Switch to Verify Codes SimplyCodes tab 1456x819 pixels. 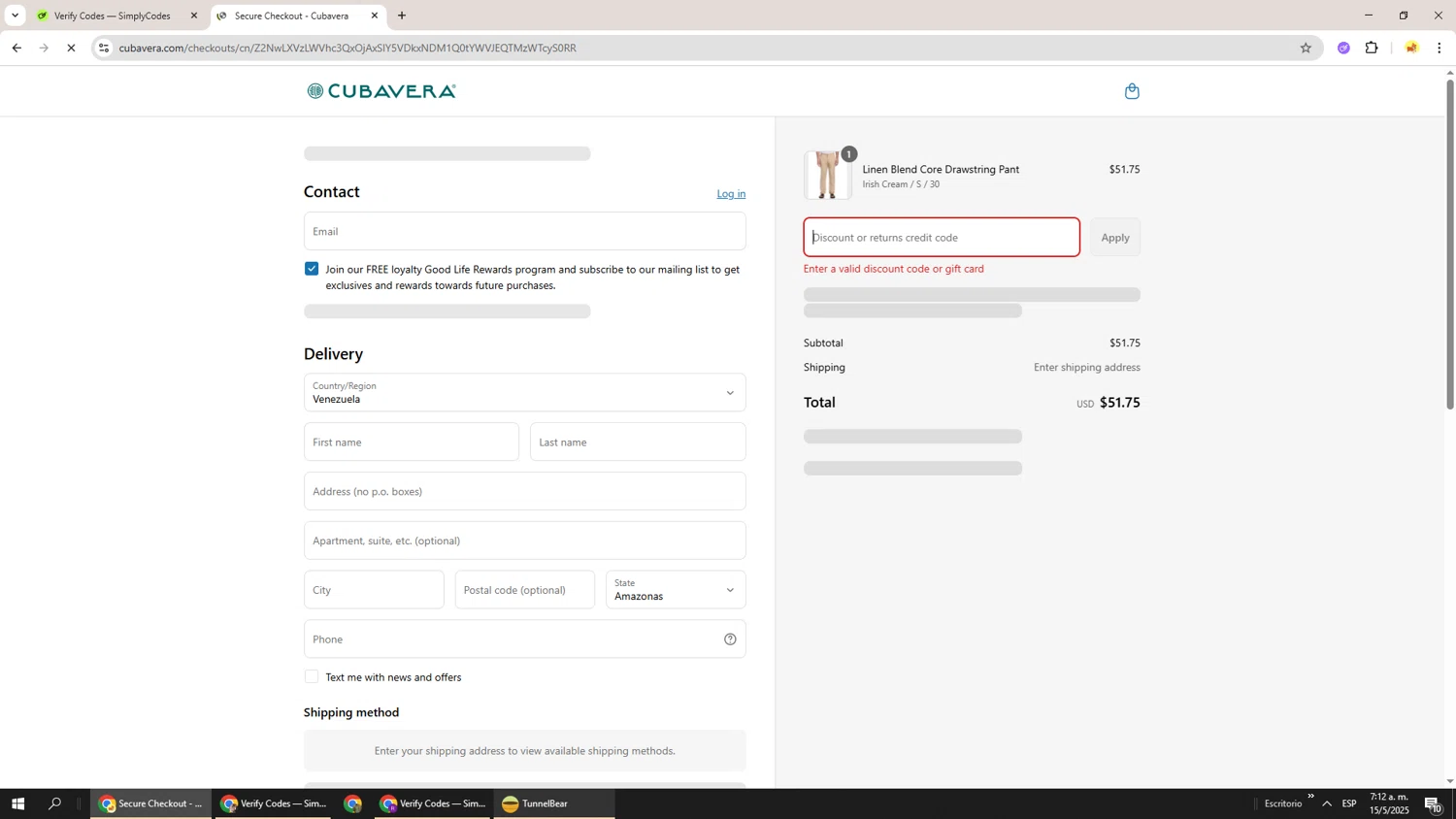coord(112,16)
